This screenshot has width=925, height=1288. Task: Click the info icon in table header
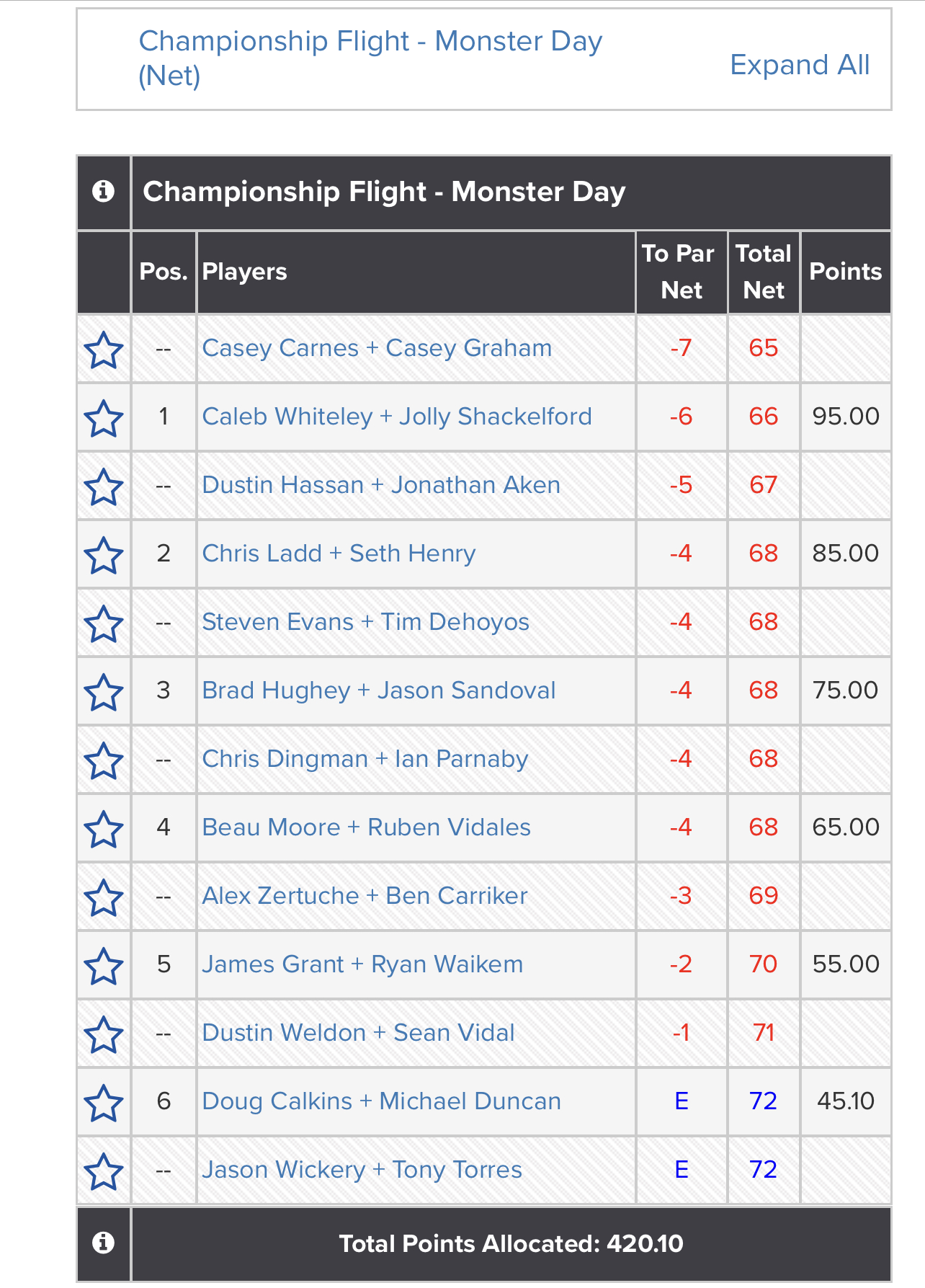[104, 192]
